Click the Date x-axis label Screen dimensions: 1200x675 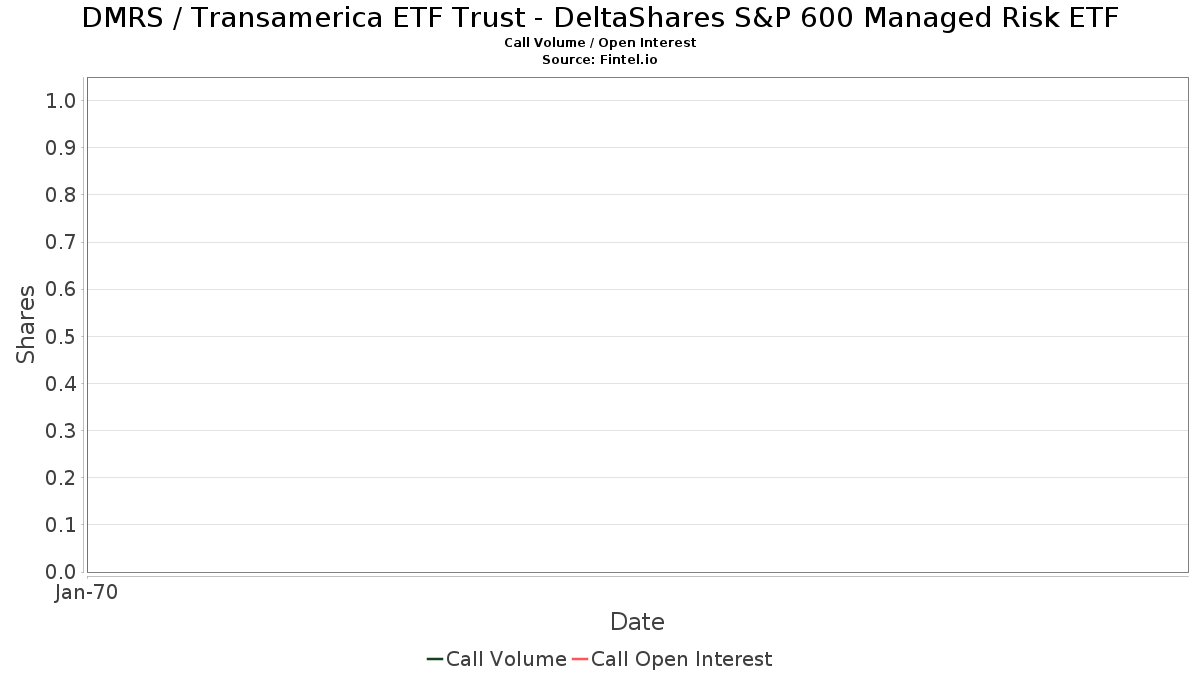pyautogui.click(x=637, y=622)
